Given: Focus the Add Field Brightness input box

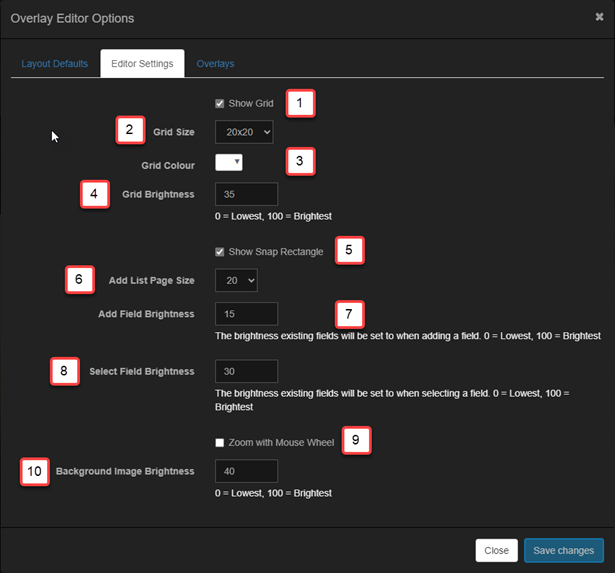Looking at the screenshot, I should 246,314.
